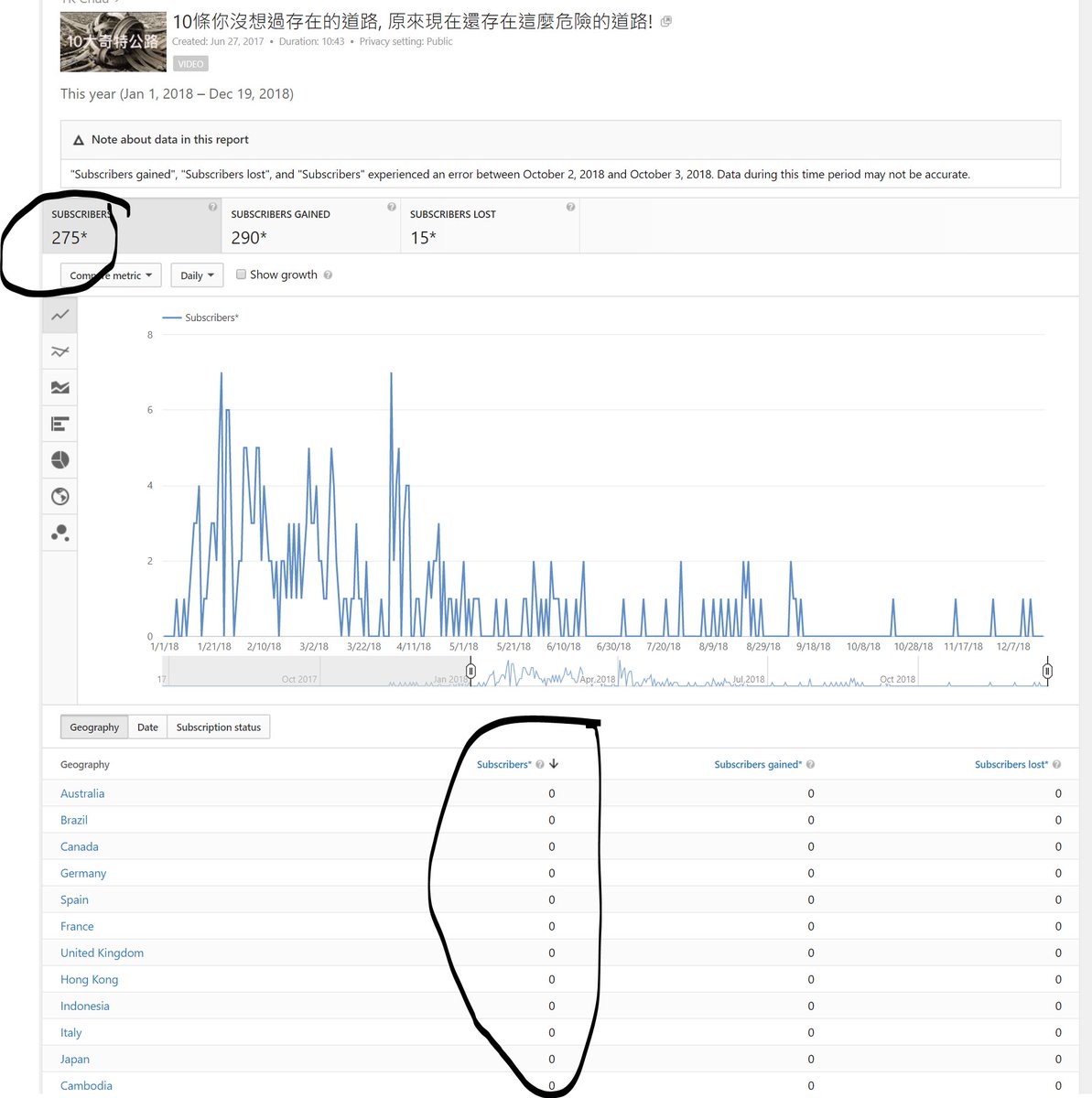Screen dimensions: 1092x1098
Task: Select the bar chart view icon
Action: (x=60, y=424)
